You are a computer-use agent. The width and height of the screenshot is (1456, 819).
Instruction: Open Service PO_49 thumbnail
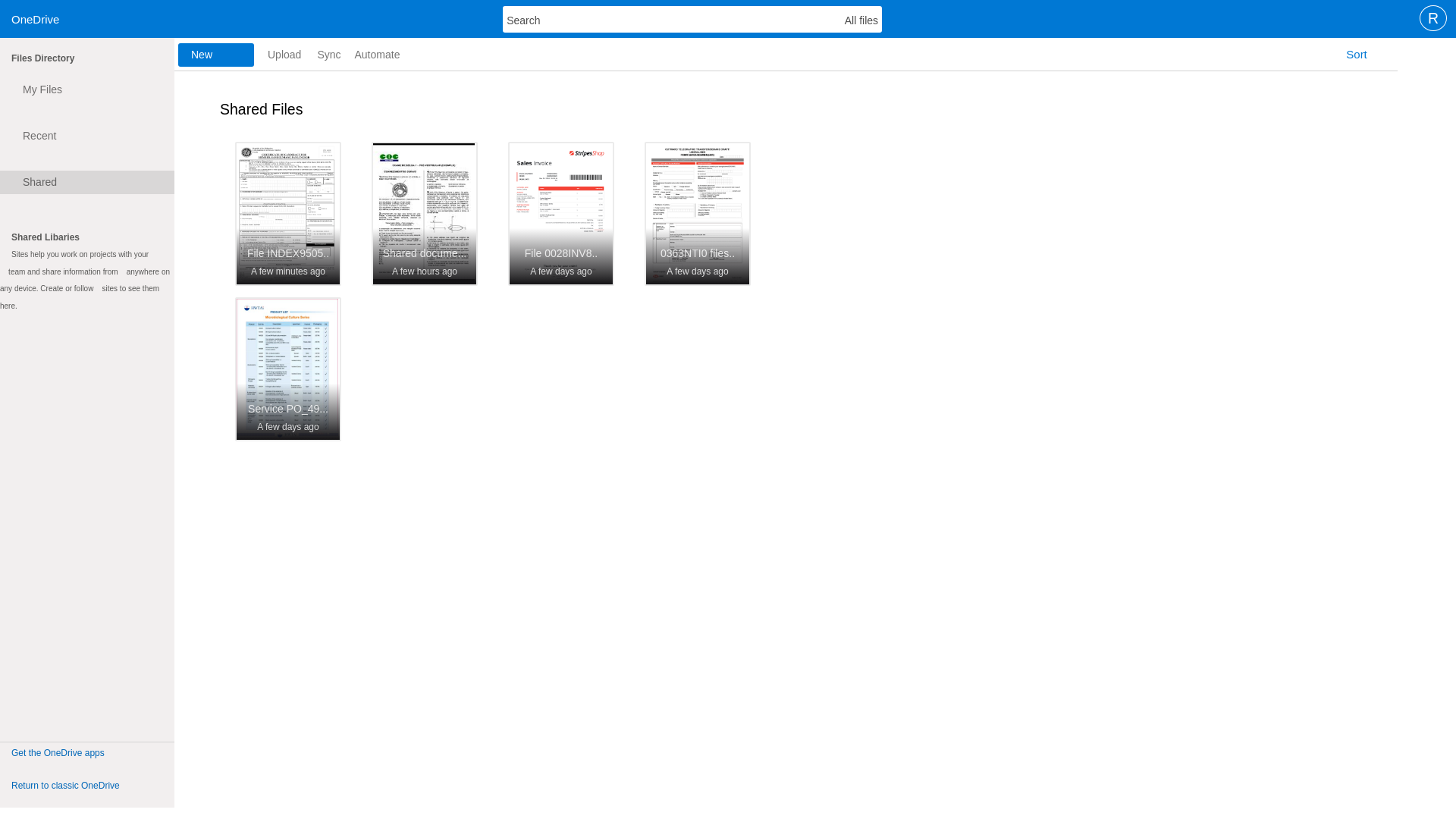[288, 369]
